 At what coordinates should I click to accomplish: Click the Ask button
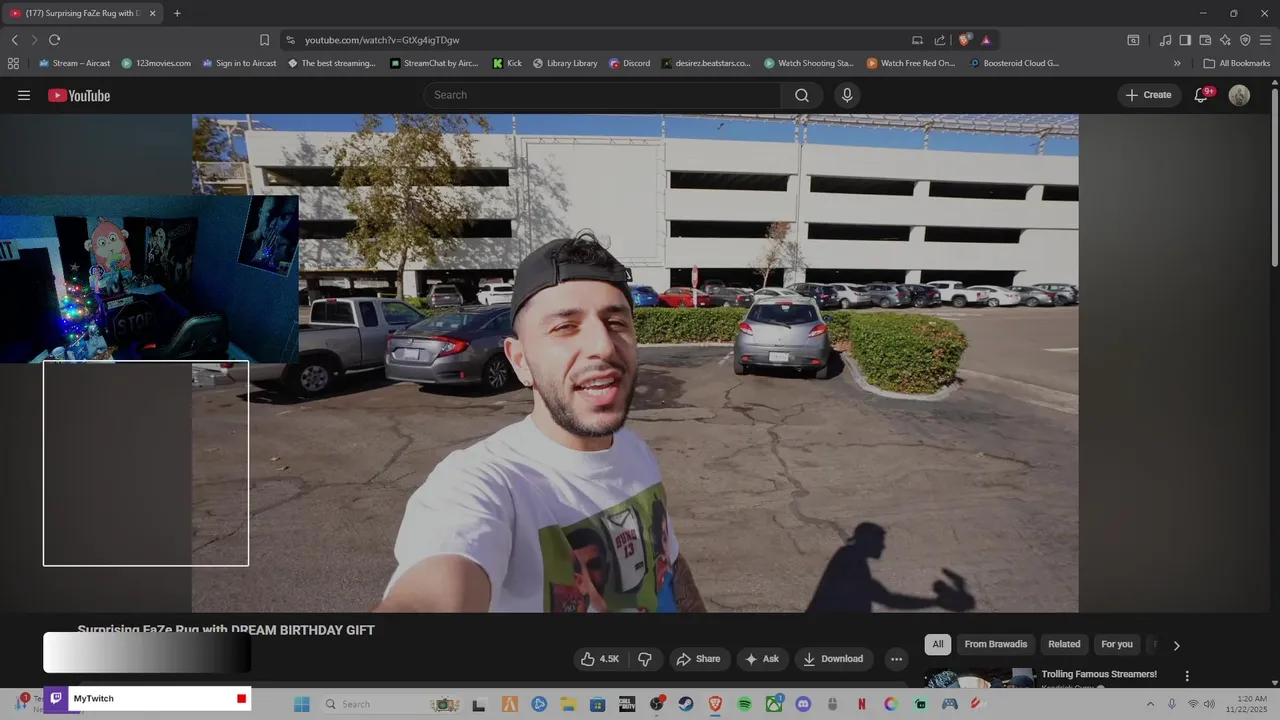pyautogui.click(x=762, y=659)
